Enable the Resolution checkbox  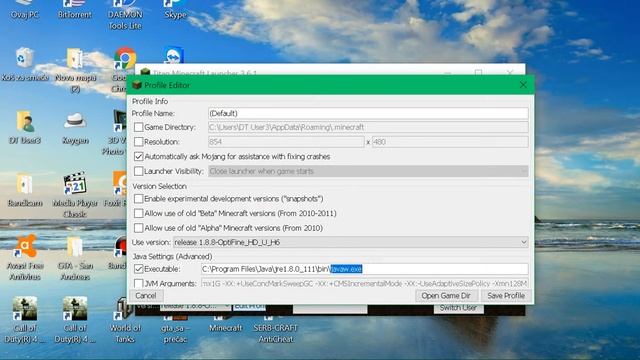pyautogui.click(x=138, y=142)
